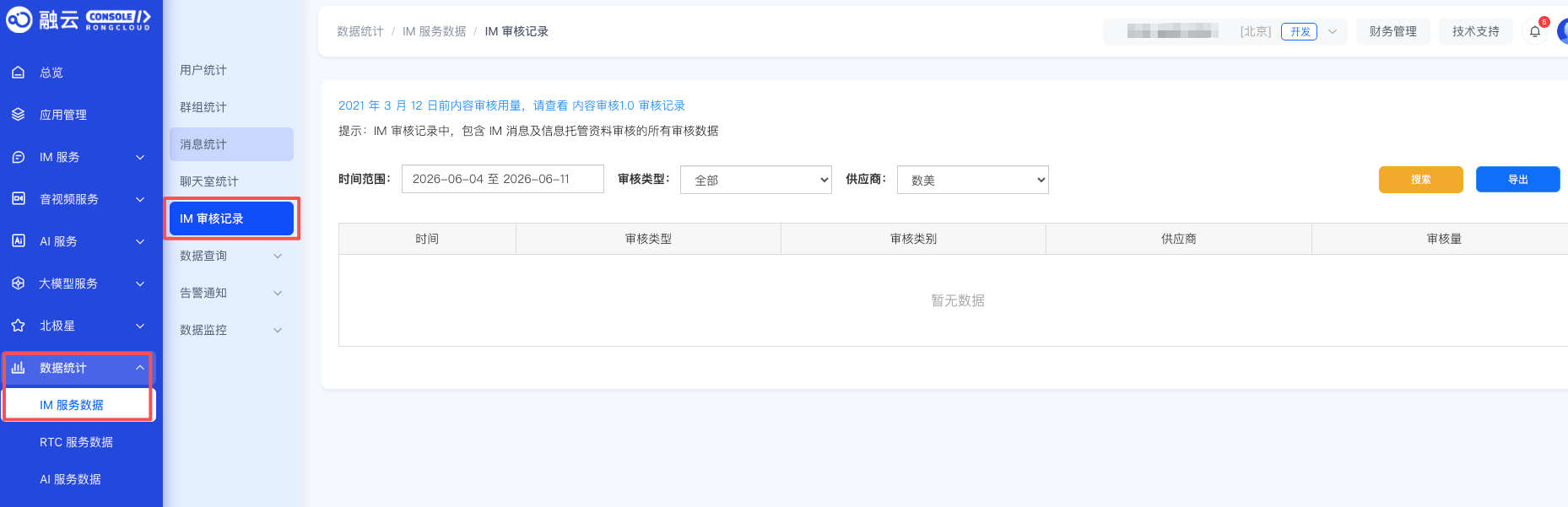Click the 时间 column header

(427, 239)
